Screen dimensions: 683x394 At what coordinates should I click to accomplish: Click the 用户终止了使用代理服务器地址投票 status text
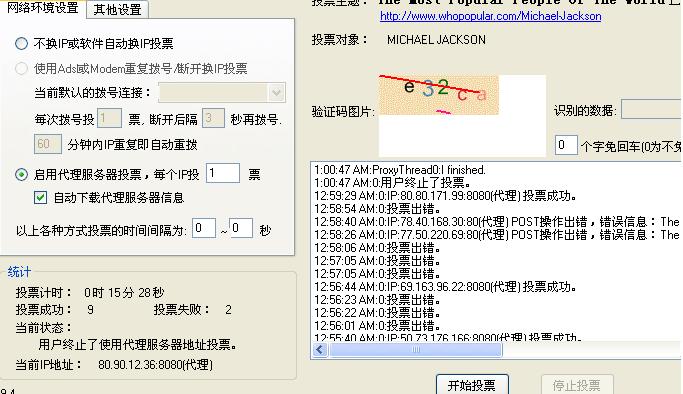[x=138, y=345]
